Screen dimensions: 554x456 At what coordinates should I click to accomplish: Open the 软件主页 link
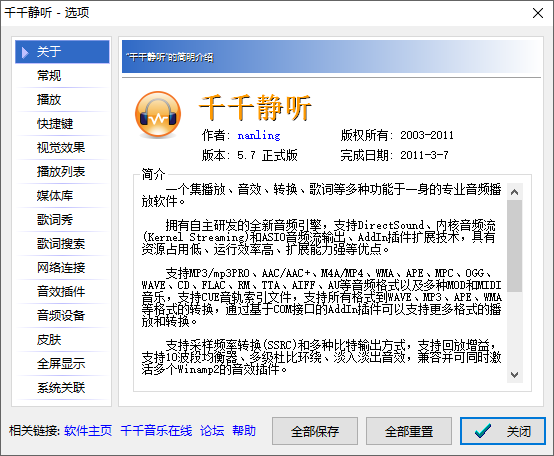(88, 431)
